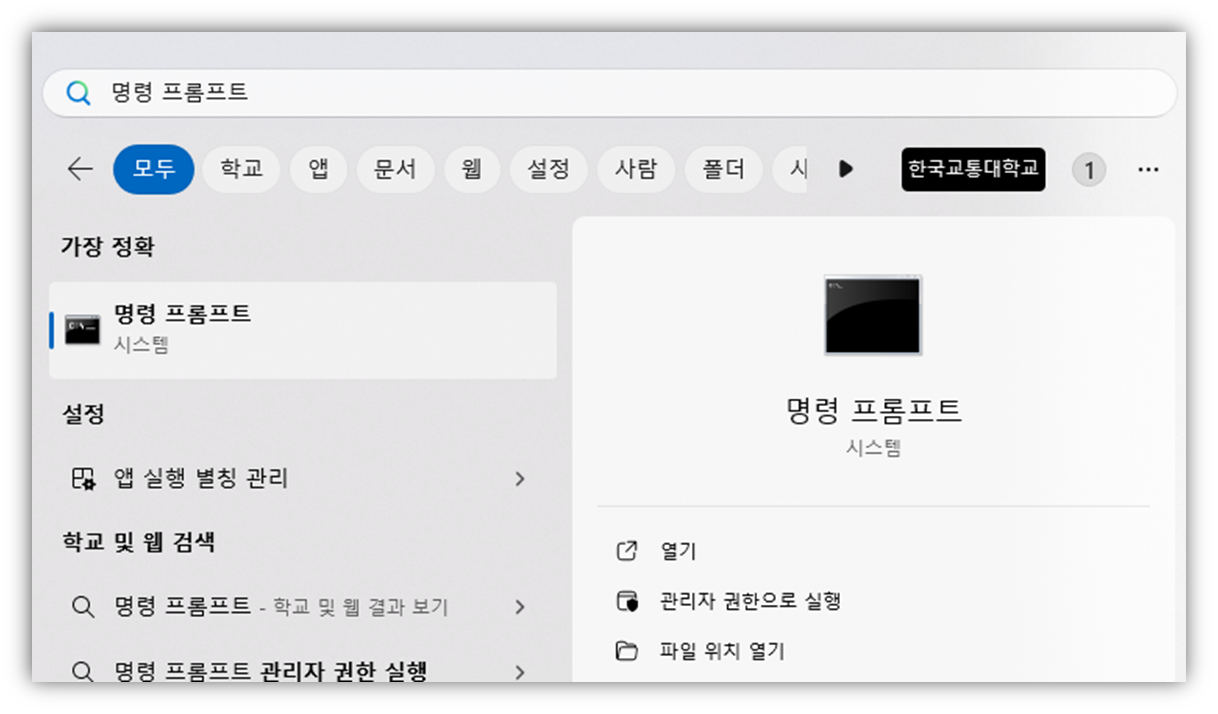Open the 한국교통대학교 account badge

(973, 169)
